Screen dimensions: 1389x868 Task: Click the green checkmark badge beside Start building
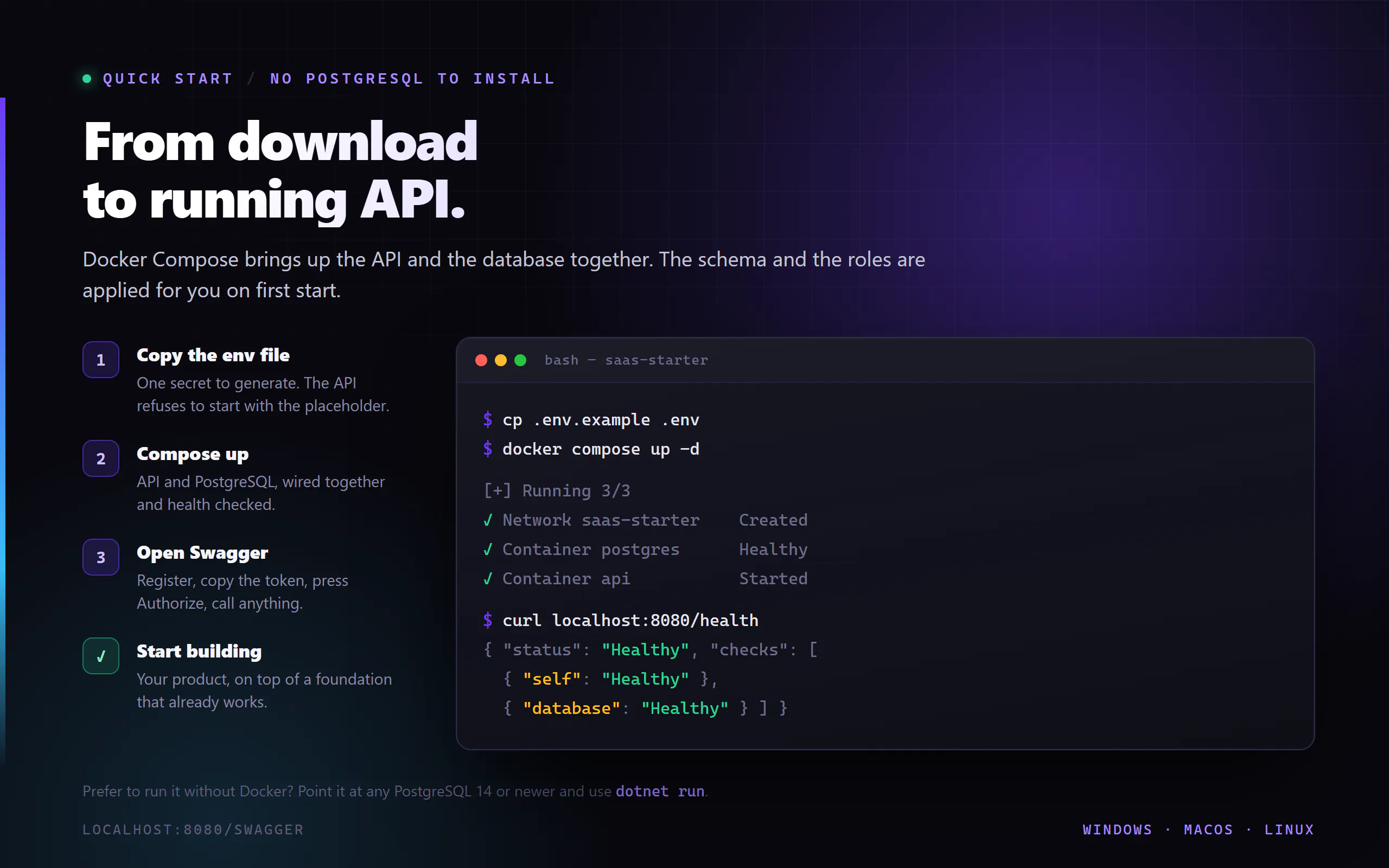pyautogui.click(x=101, y=656)
